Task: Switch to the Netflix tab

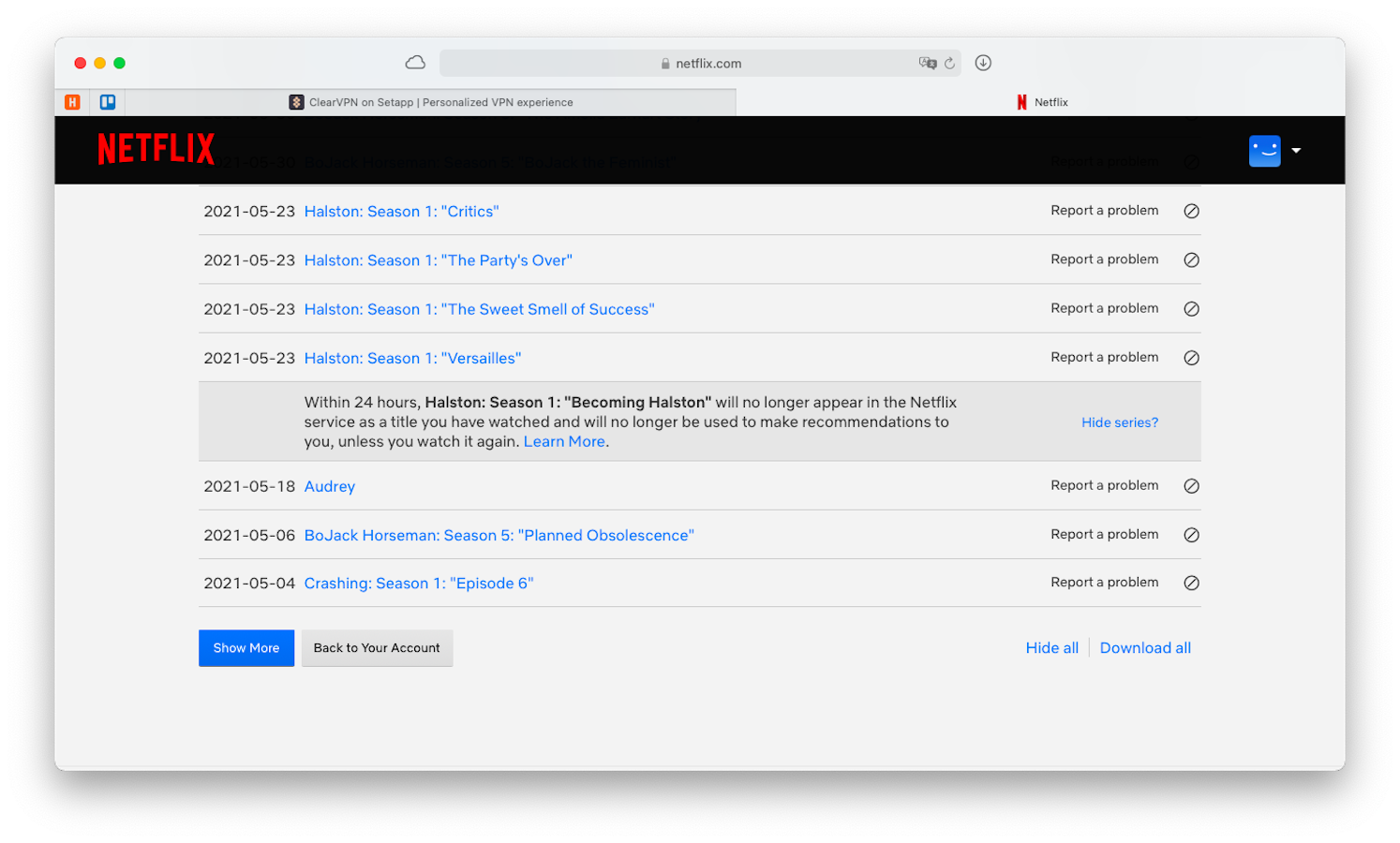Action: point(1043,101)
